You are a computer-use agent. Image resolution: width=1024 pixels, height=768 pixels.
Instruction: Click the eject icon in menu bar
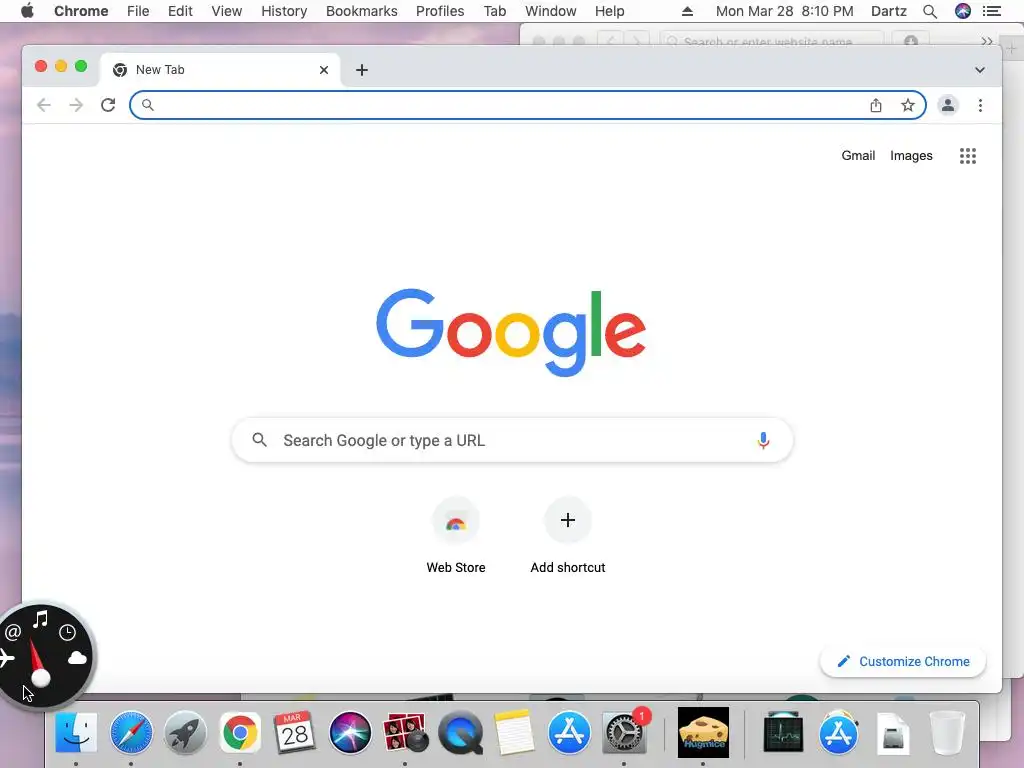coord(687,11)
